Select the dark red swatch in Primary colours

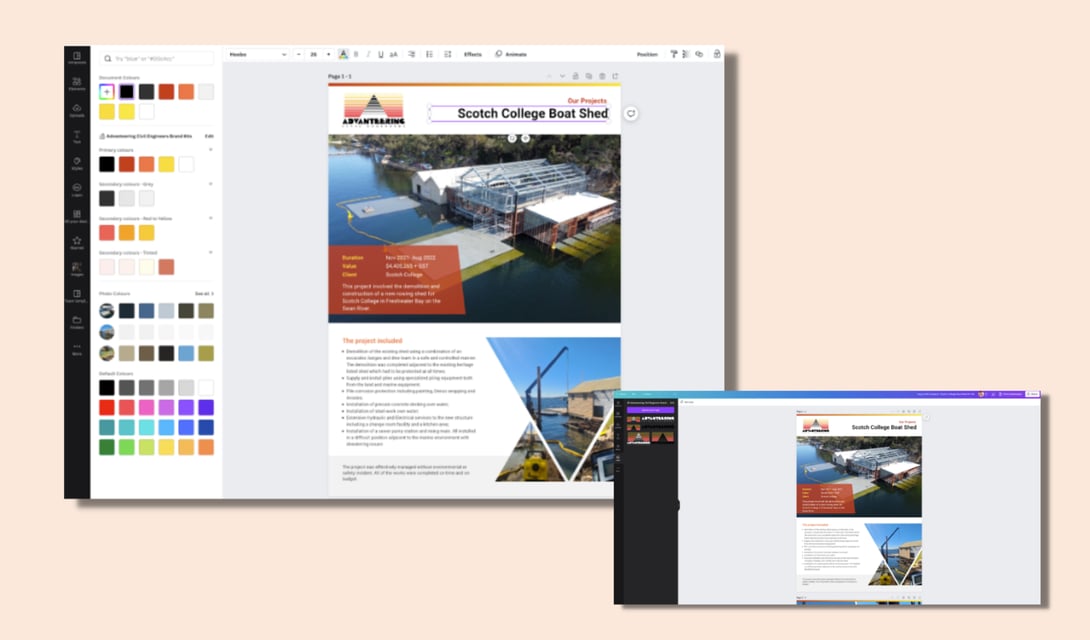(127, 164)
